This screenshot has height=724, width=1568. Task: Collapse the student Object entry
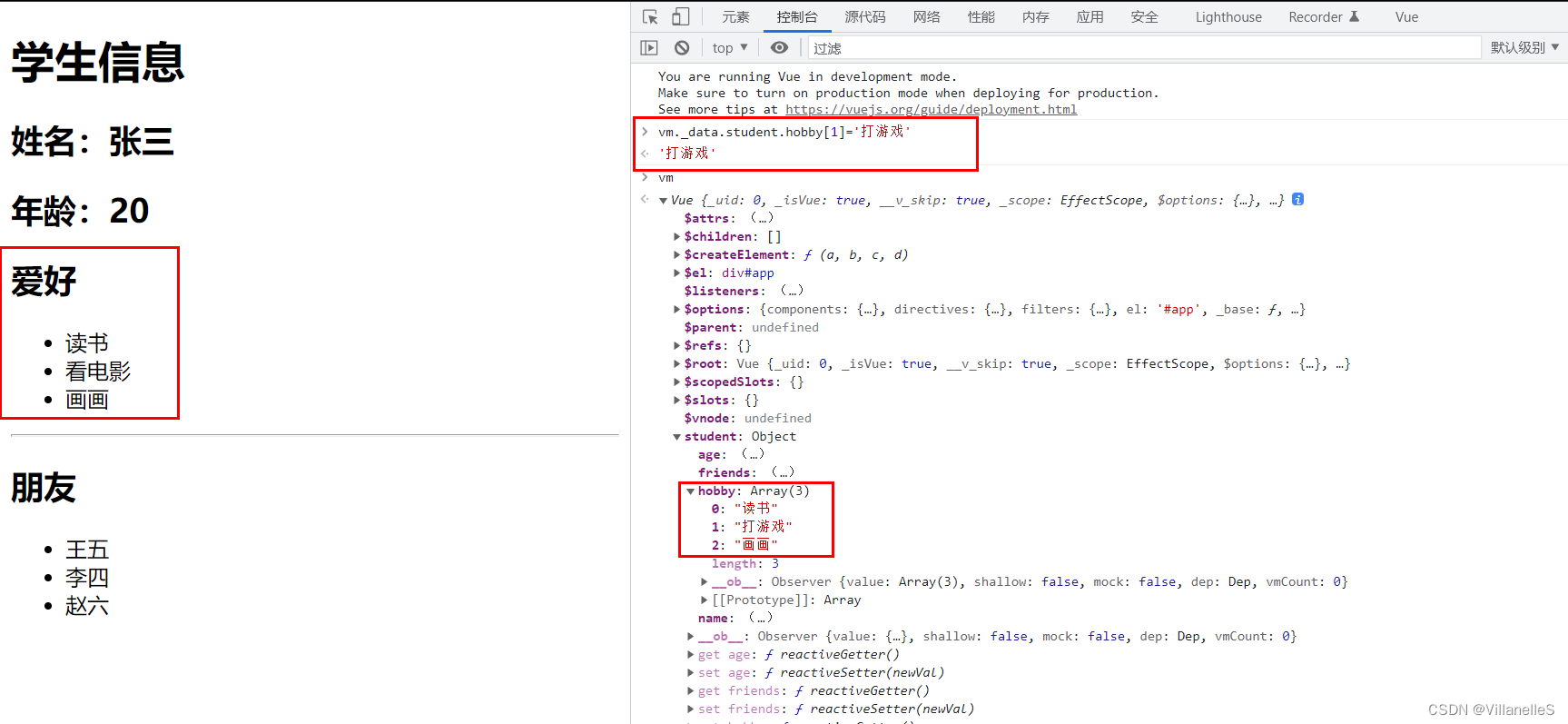(x=676, y=437)
